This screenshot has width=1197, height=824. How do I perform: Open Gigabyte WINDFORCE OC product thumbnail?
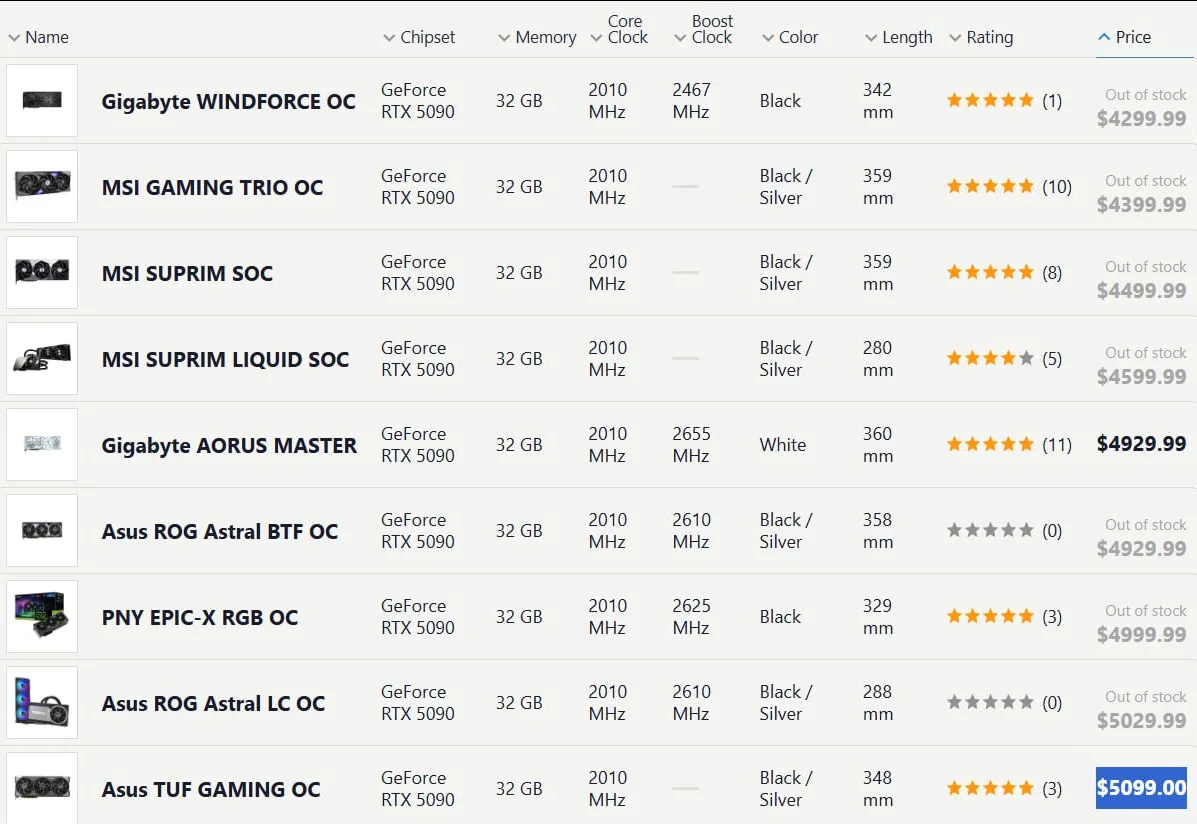point(42,100)
